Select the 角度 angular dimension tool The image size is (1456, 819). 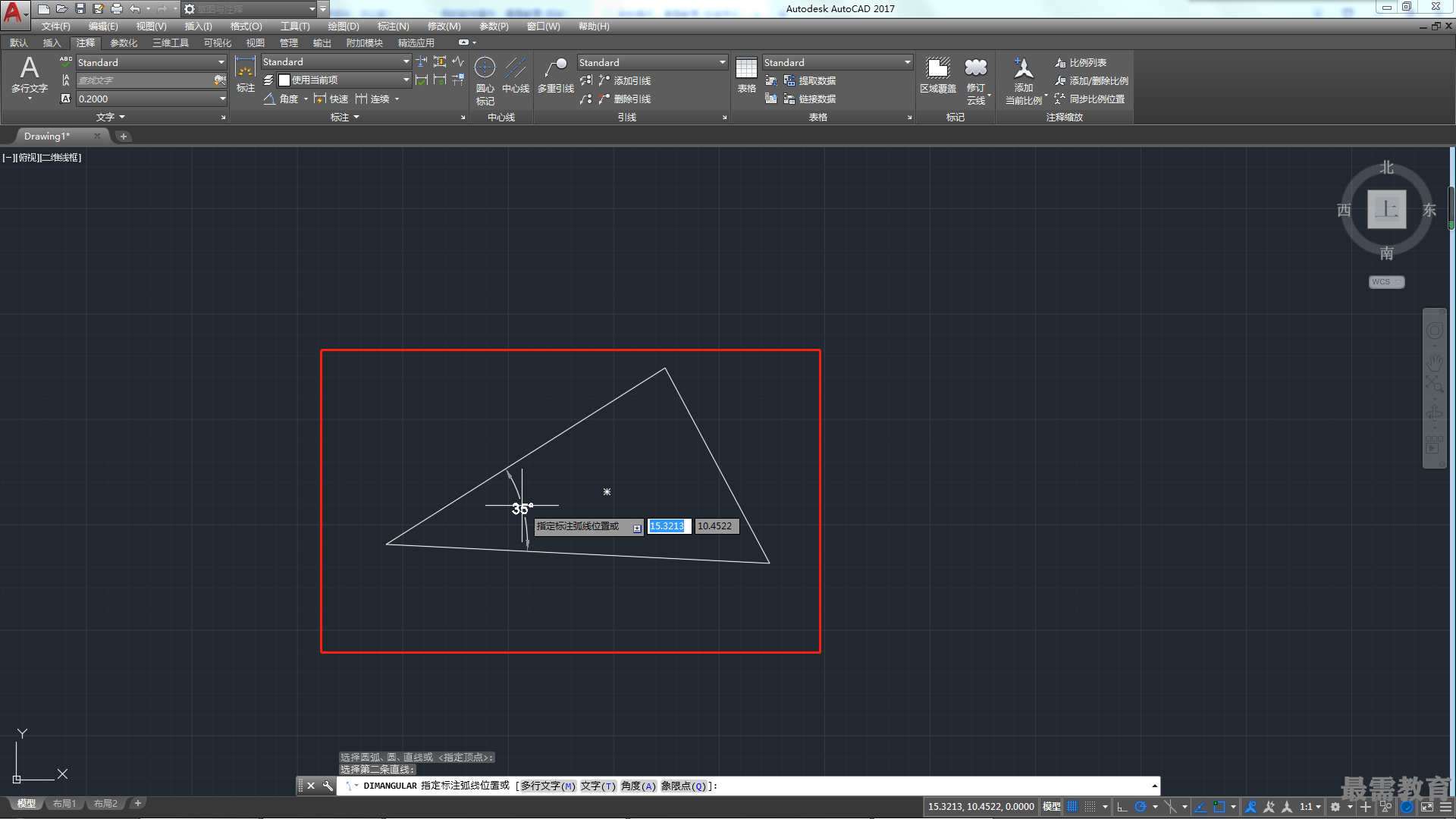(x=281, y=99)
